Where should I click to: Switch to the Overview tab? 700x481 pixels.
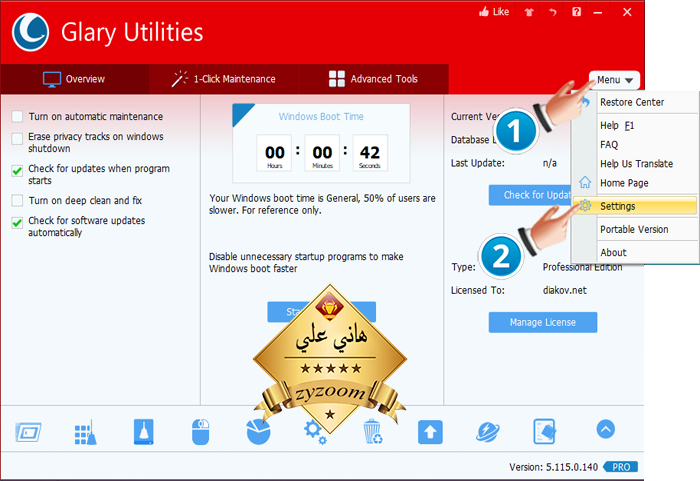74,79
